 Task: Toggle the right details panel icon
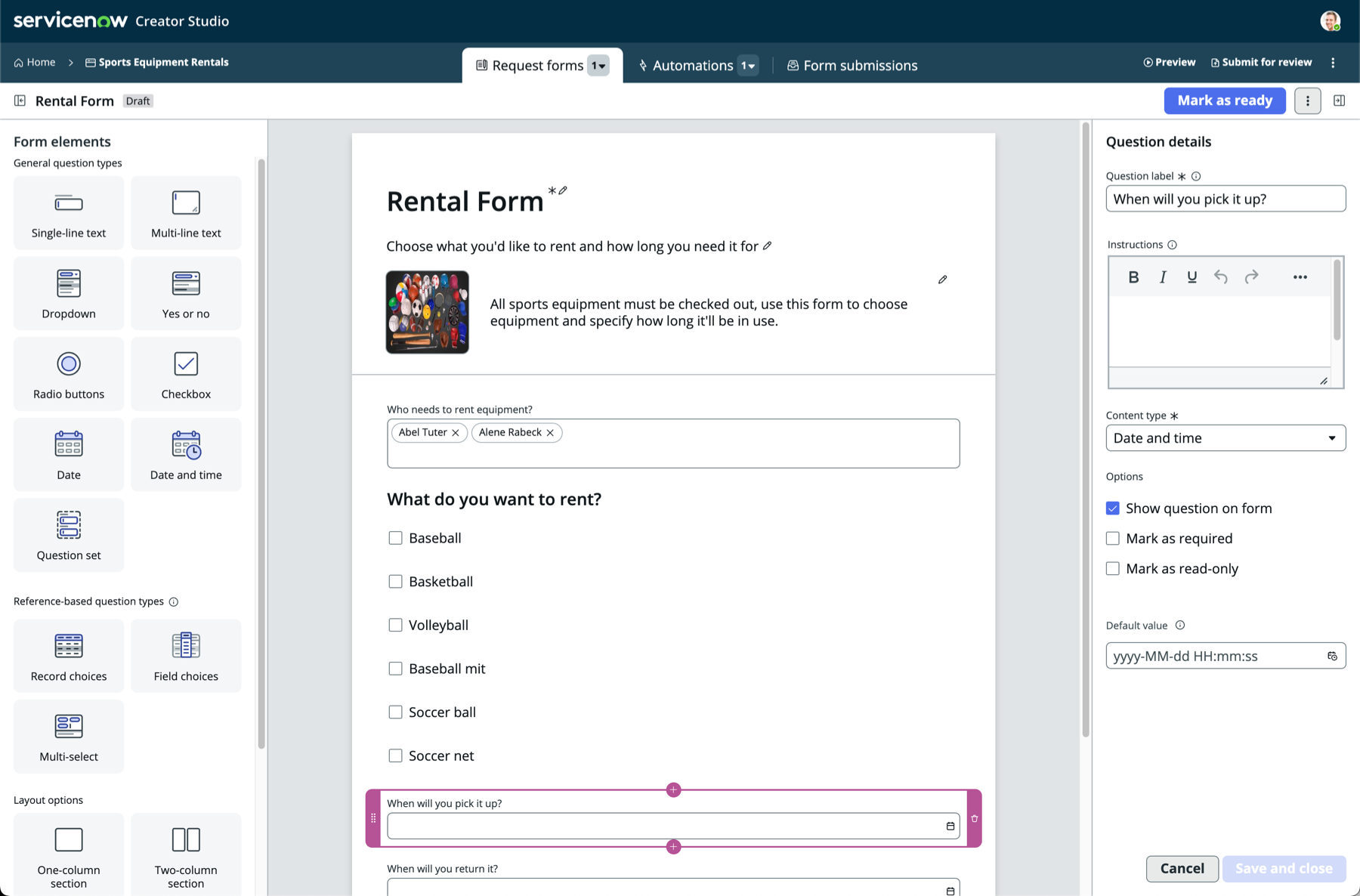pos(1339,100)
